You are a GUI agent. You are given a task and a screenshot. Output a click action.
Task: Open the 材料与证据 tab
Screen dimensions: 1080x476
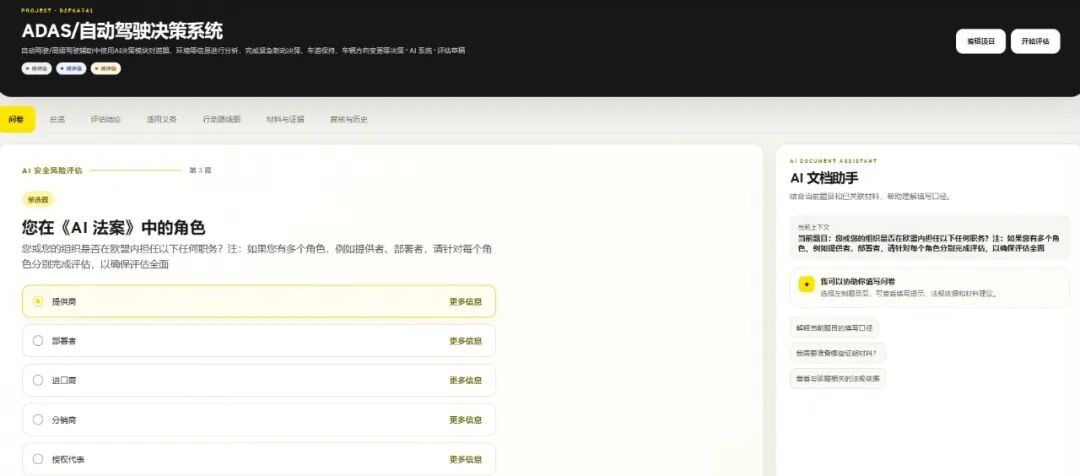point(285,119)
